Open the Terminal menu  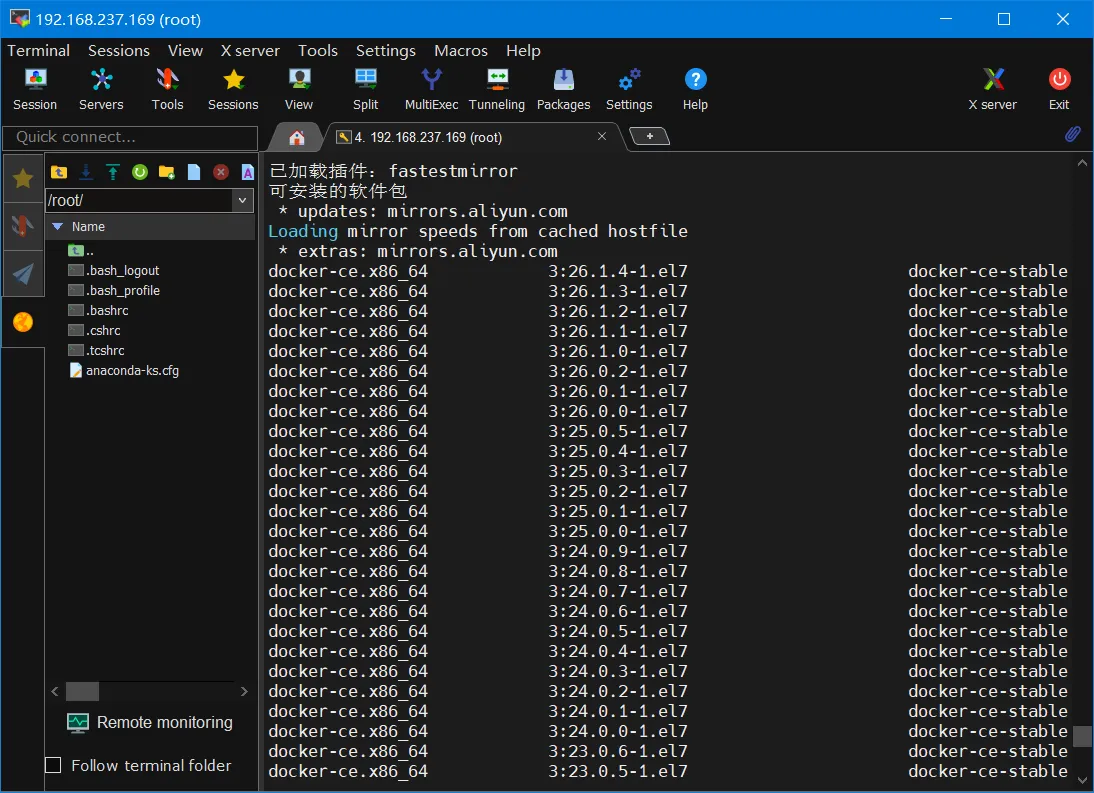(x=38, y=50)
